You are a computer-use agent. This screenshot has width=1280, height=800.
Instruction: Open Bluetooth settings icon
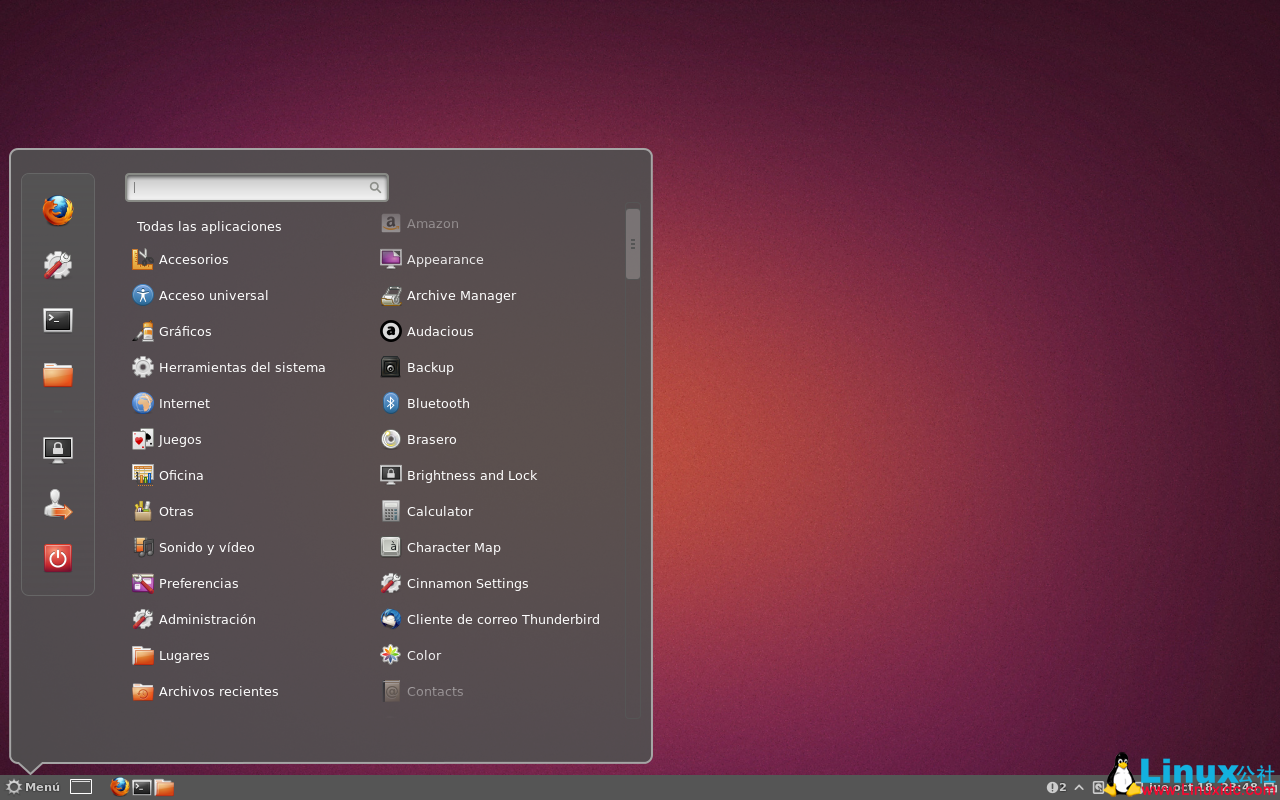(391, 403)
